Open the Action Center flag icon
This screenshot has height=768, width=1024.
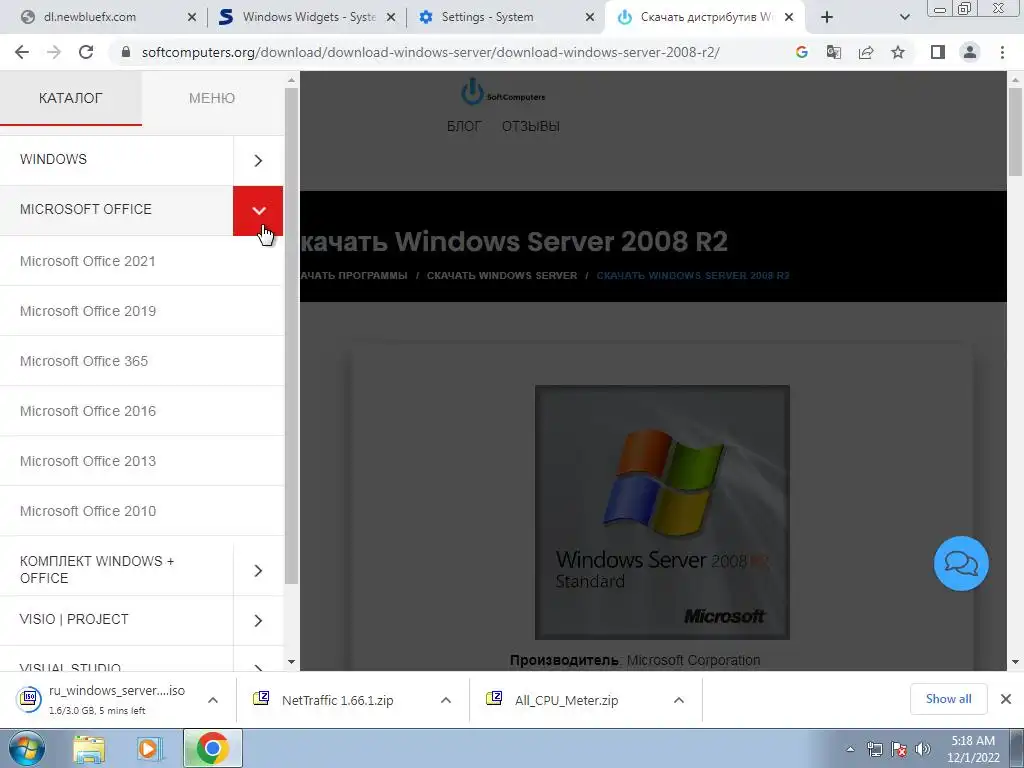[x=899, y=749]
